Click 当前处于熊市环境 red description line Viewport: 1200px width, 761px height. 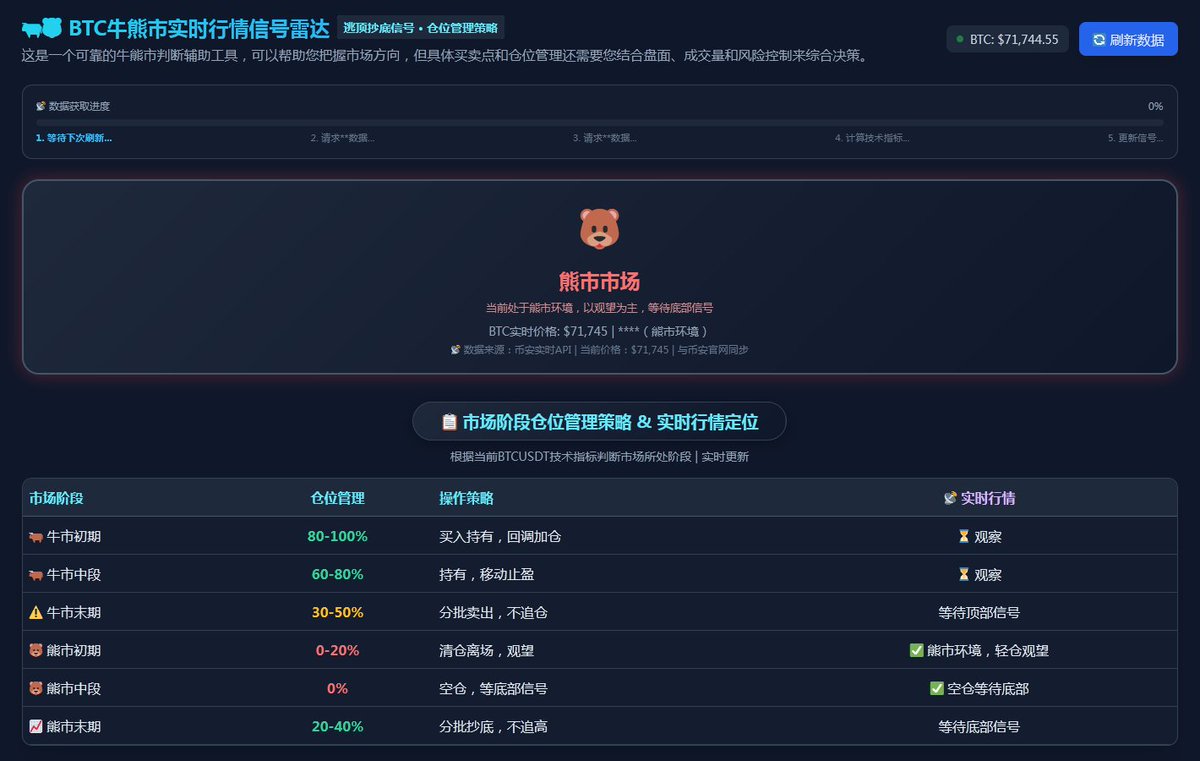click(599, 308)
